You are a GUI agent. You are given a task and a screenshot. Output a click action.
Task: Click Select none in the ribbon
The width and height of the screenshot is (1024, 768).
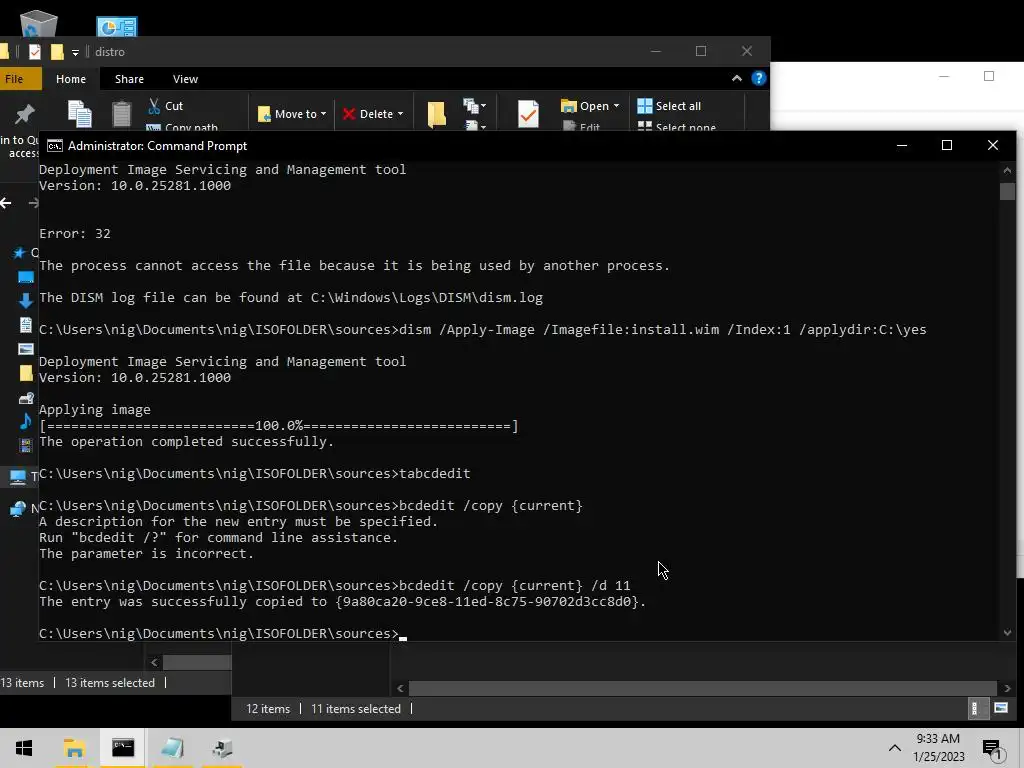[x=677, y=127]
